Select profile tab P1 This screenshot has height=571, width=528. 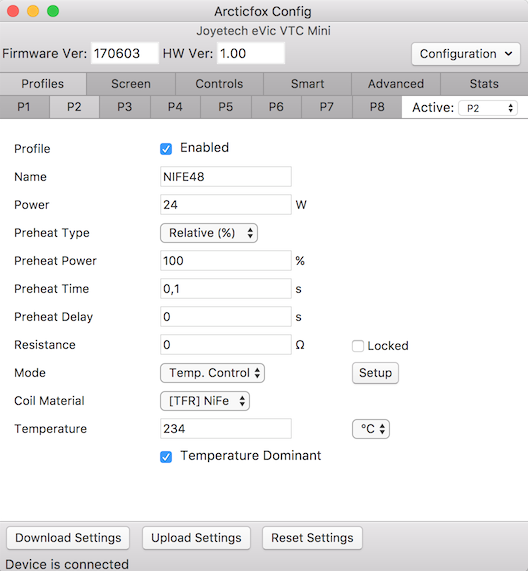coord(24,107)
